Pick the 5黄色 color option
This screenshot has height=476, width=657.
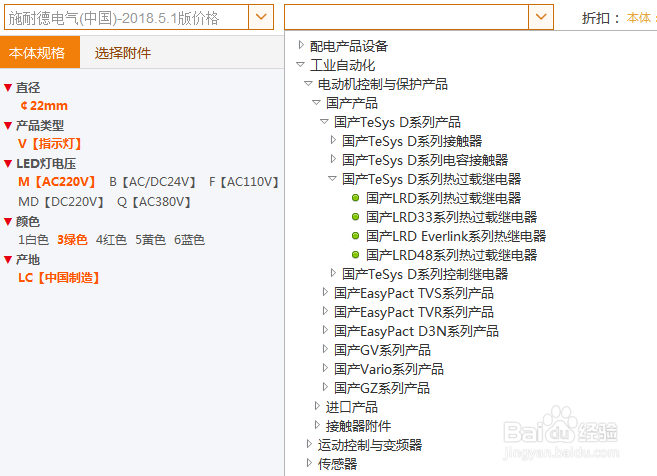pyautogui.click(x=150, y=240)
